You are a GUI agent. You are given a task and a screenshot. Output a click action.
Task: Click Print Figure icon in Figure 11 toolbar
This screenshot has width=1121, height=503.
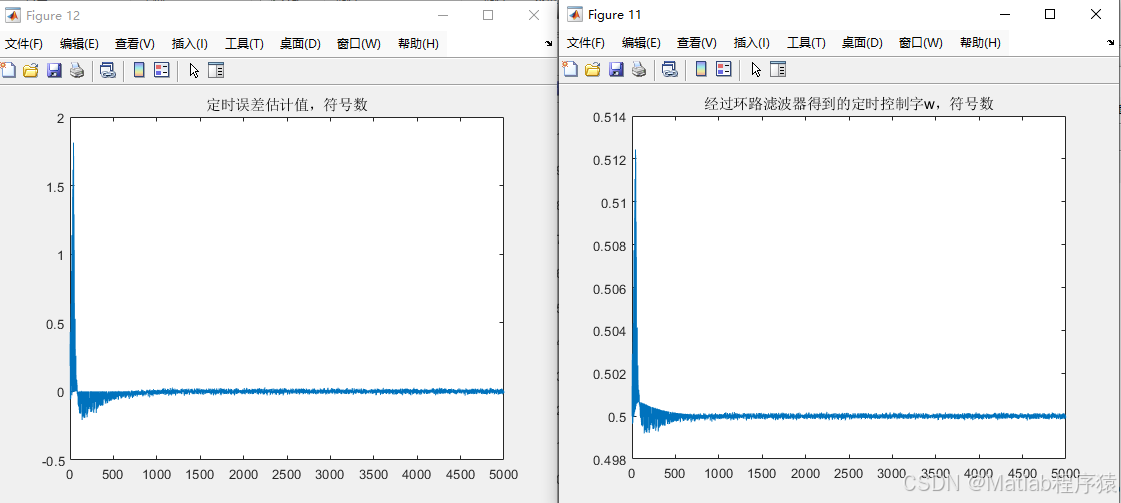(x=638, y=69)
